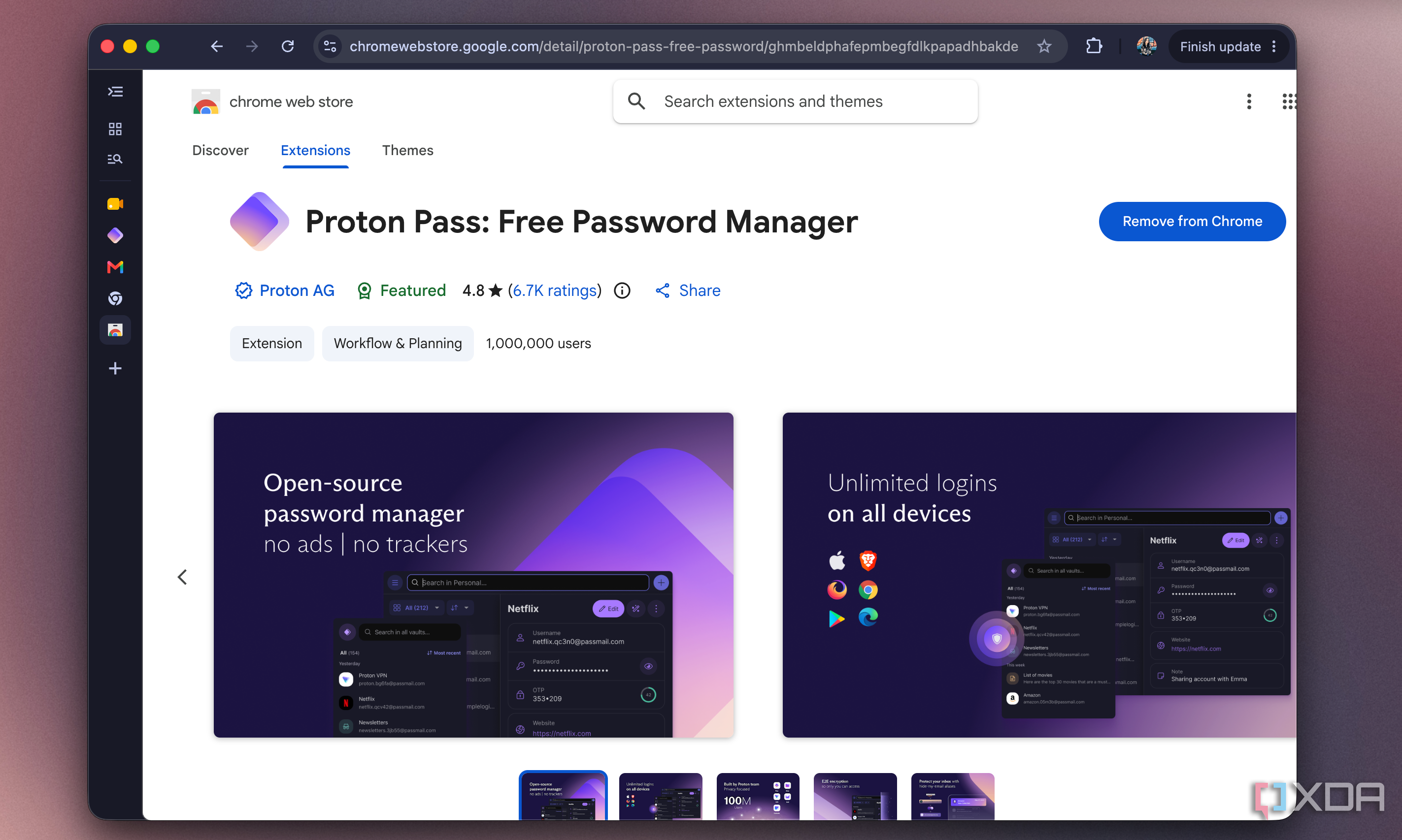Open the browser three-dot menu beside Finish update
Image resolution: width=1402 pixels, height=840 pixels.
[x=1274, y=46]
